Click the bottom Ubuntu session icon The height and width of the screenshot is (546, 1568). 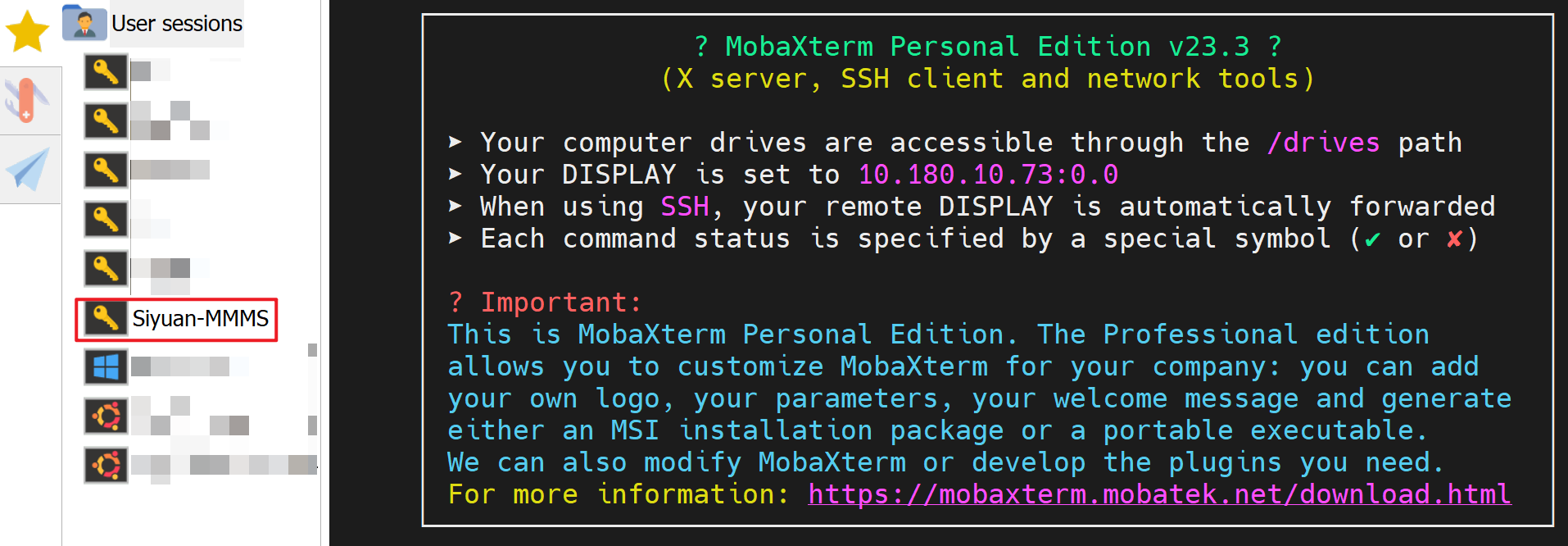(106, 465)
